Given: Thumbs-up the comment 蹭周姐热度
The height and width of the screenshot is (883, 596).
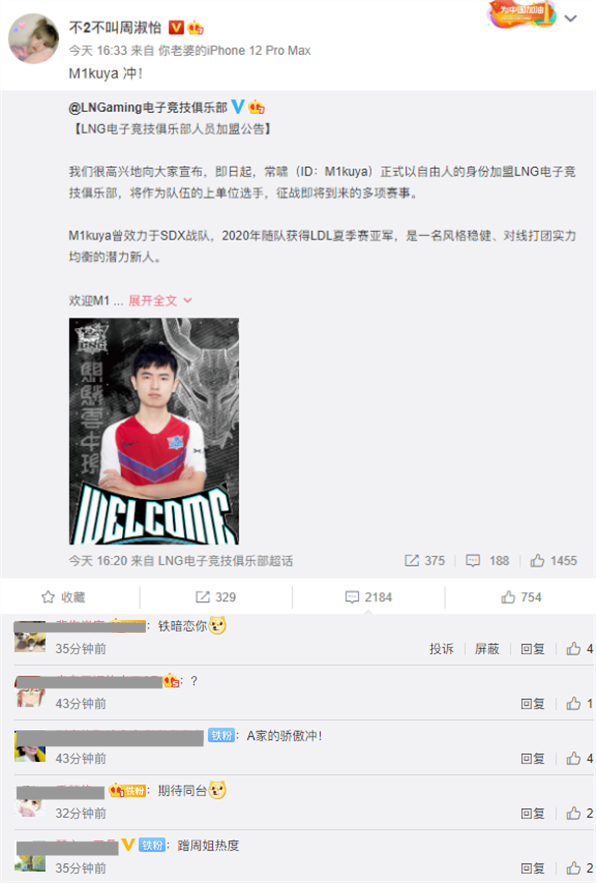Looking at the screenshot, I should (573, 868).
